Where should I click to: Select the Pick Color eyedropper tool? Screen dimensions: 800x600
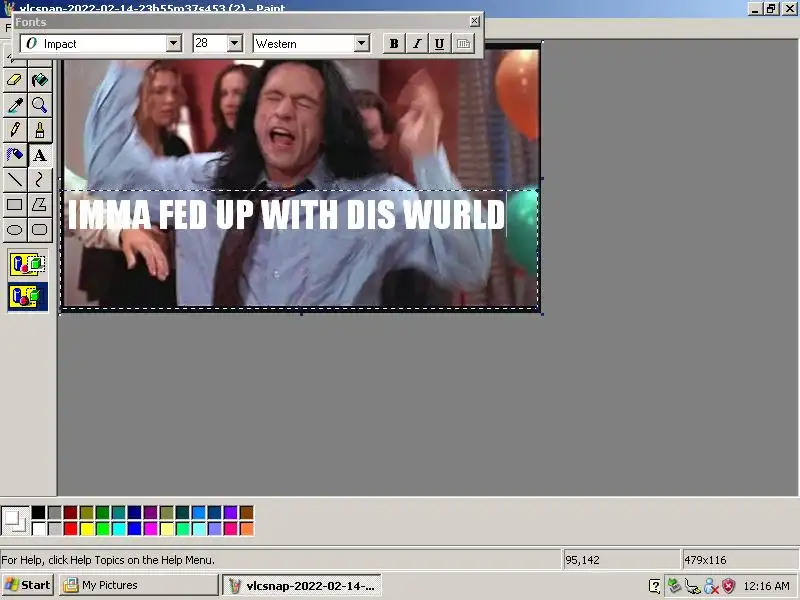(x=15, y=105)
